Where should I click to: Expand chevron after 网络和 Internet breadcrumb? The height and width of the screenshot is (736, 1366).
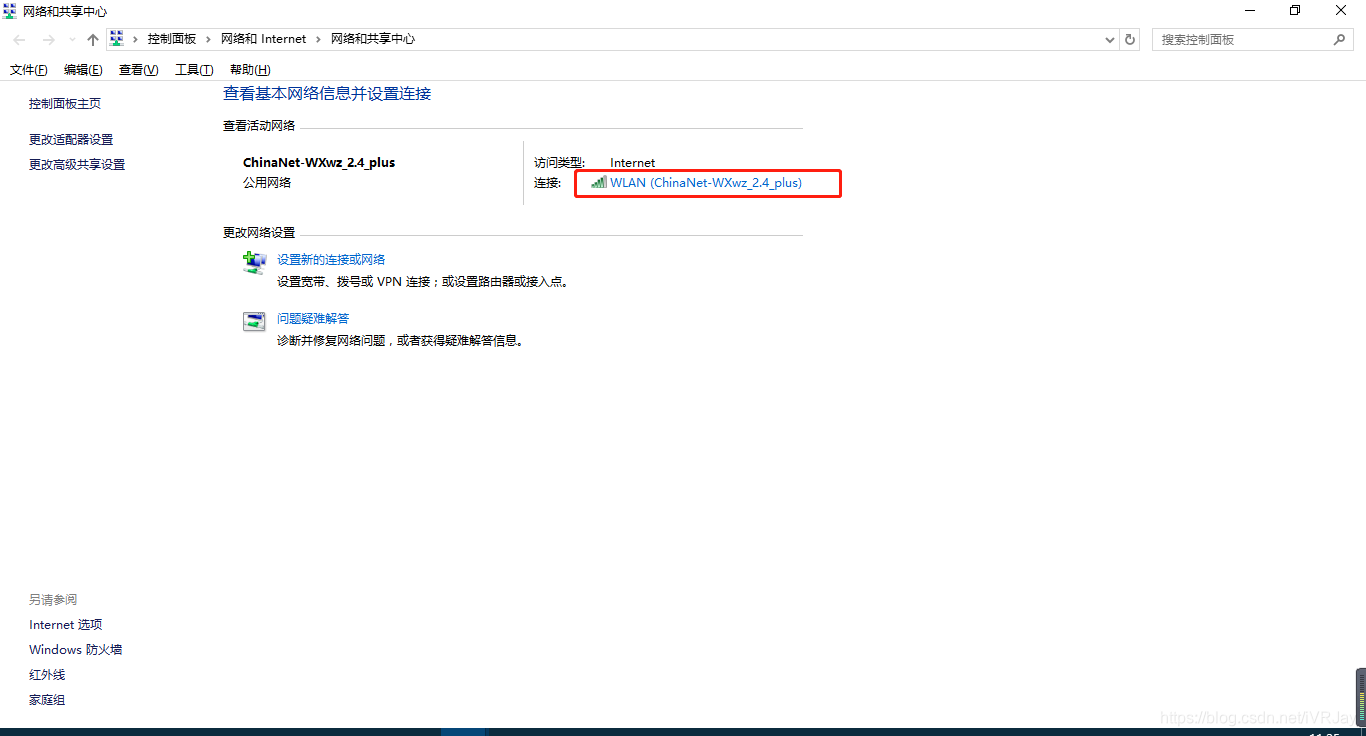point(319,39)
